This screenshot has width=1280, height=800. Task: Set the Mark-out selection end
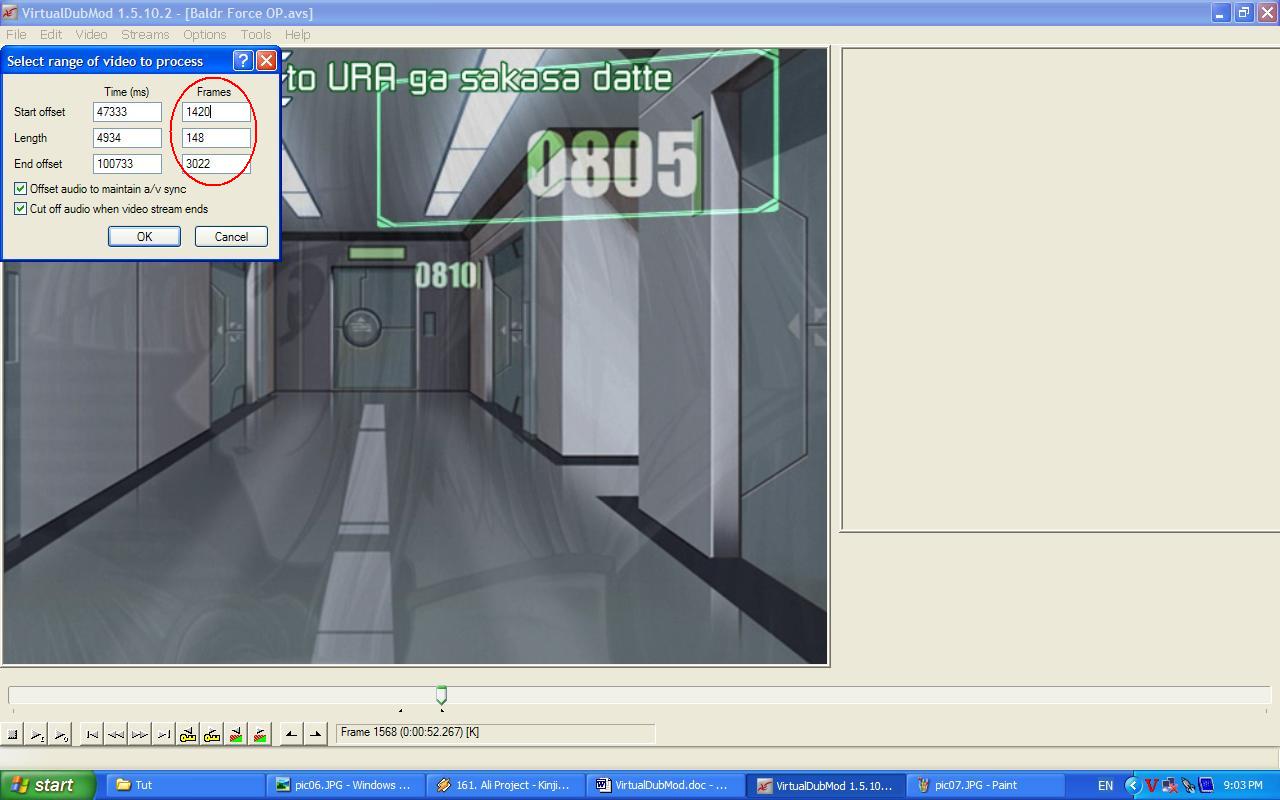point(315,734)
